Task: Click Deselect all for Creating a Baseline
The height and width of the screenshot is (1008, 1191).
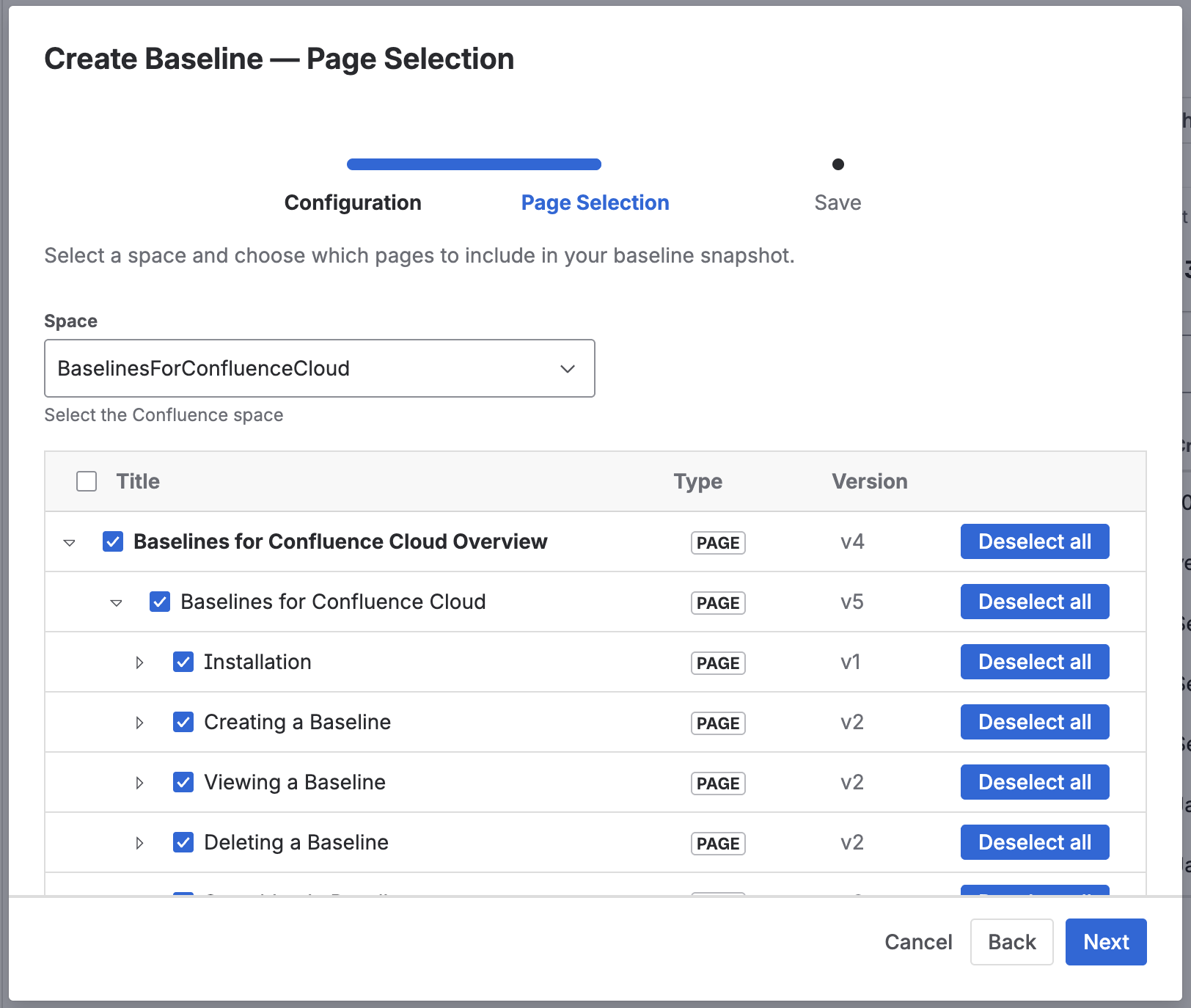Action: click(1035, 722)
